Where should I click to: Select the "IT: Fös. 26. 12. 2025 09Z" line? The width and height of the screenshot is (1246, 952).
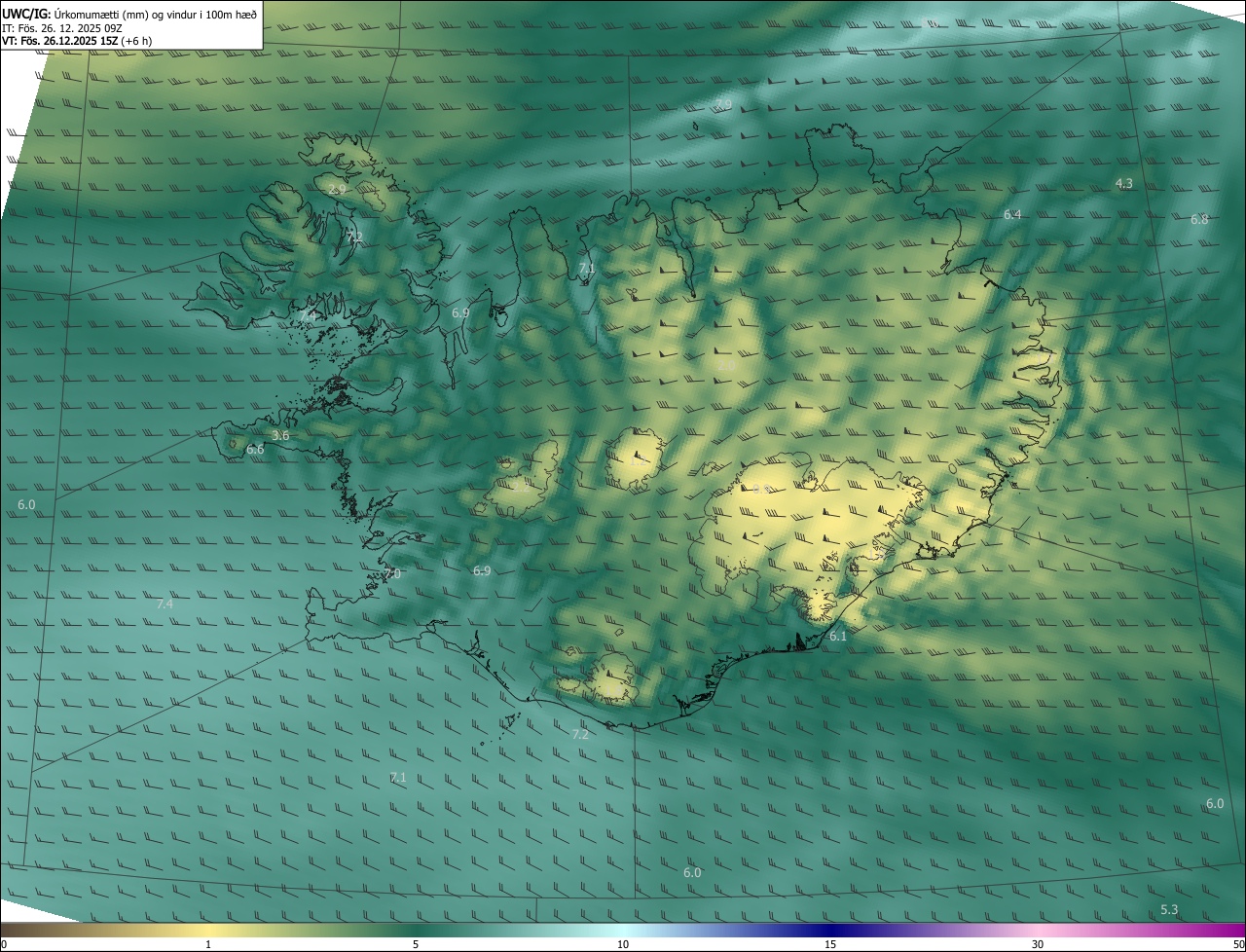tap(61, 27)
